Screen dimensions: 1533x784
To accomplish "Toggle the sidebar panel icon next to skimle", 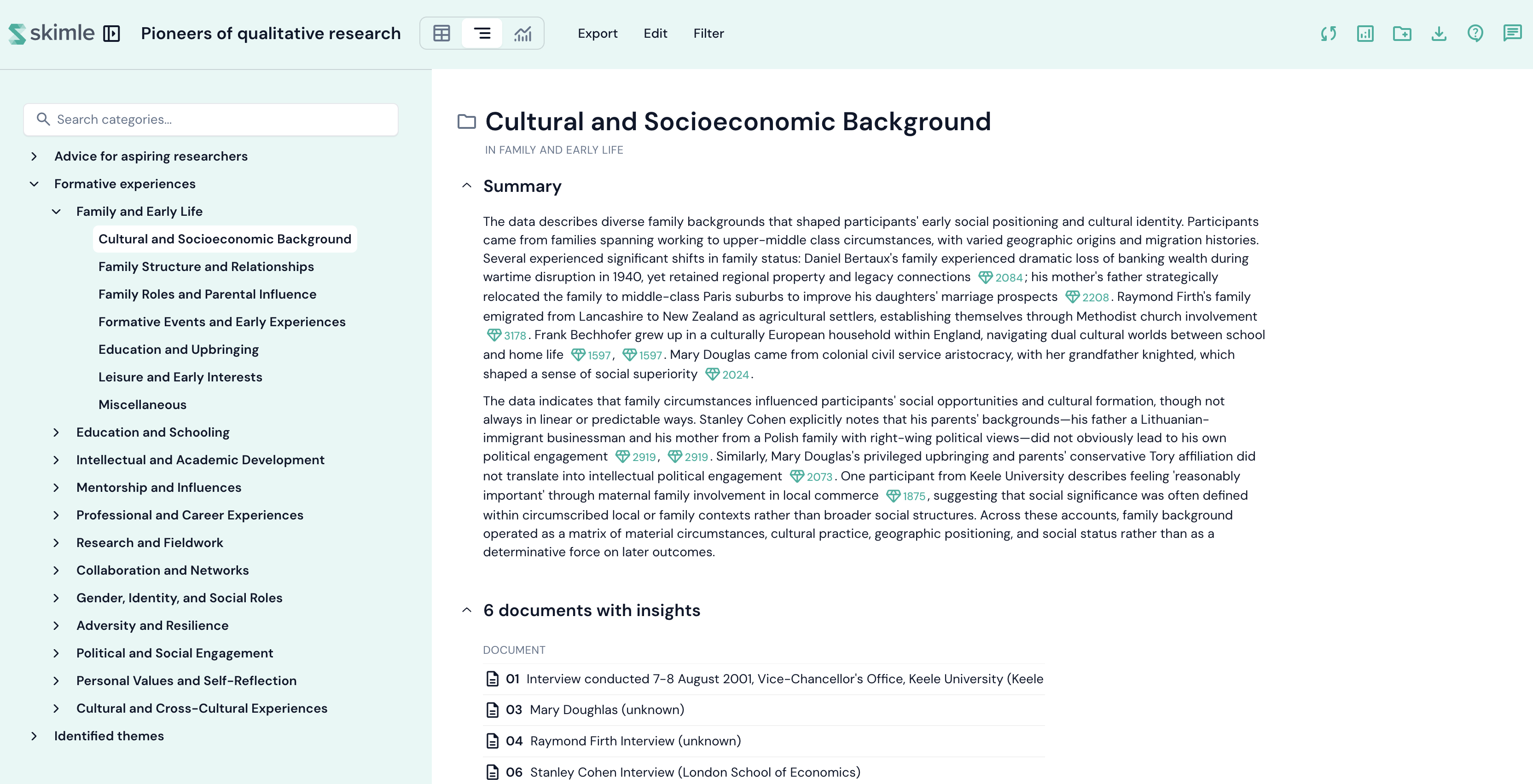I will tap(111, 33).
